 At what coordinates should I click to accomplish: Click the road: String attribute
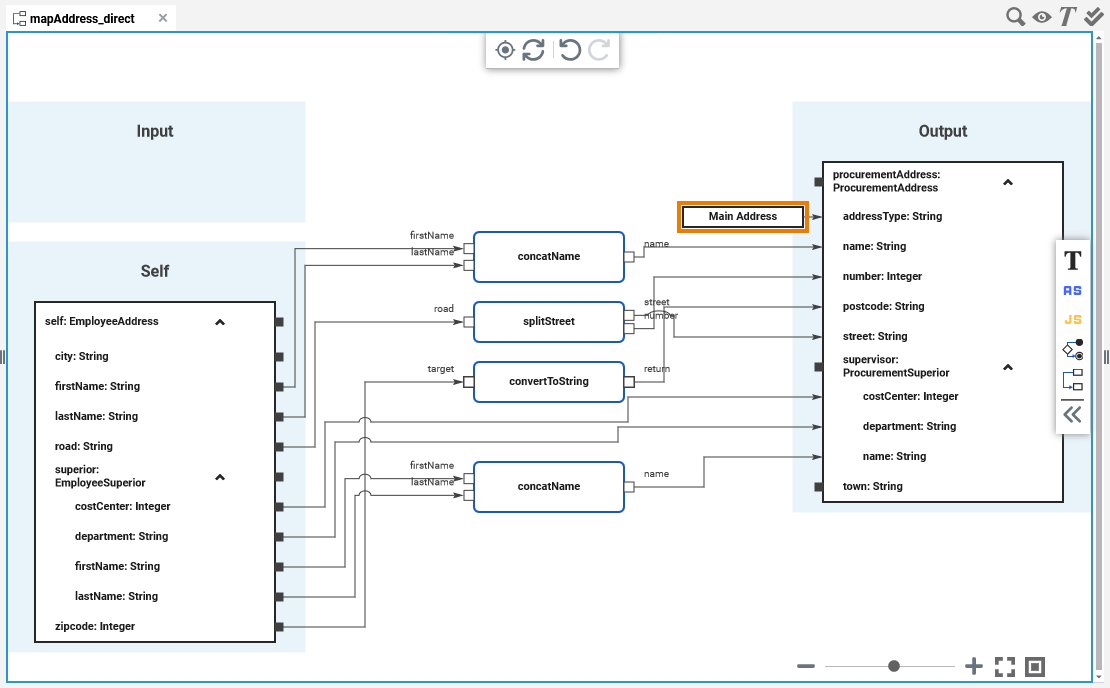point(84,446)
